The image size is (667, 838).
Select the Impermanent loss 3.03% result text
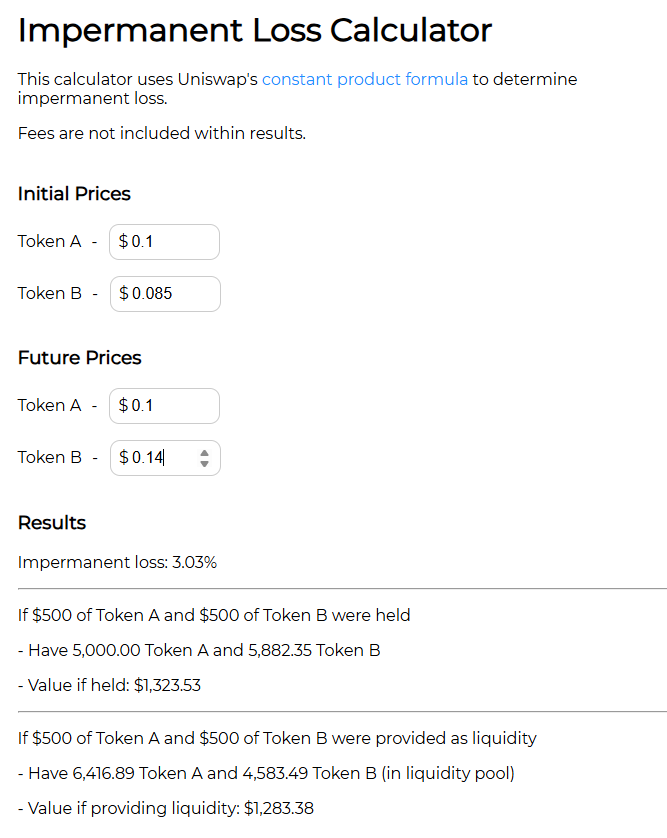pos(117,562)
